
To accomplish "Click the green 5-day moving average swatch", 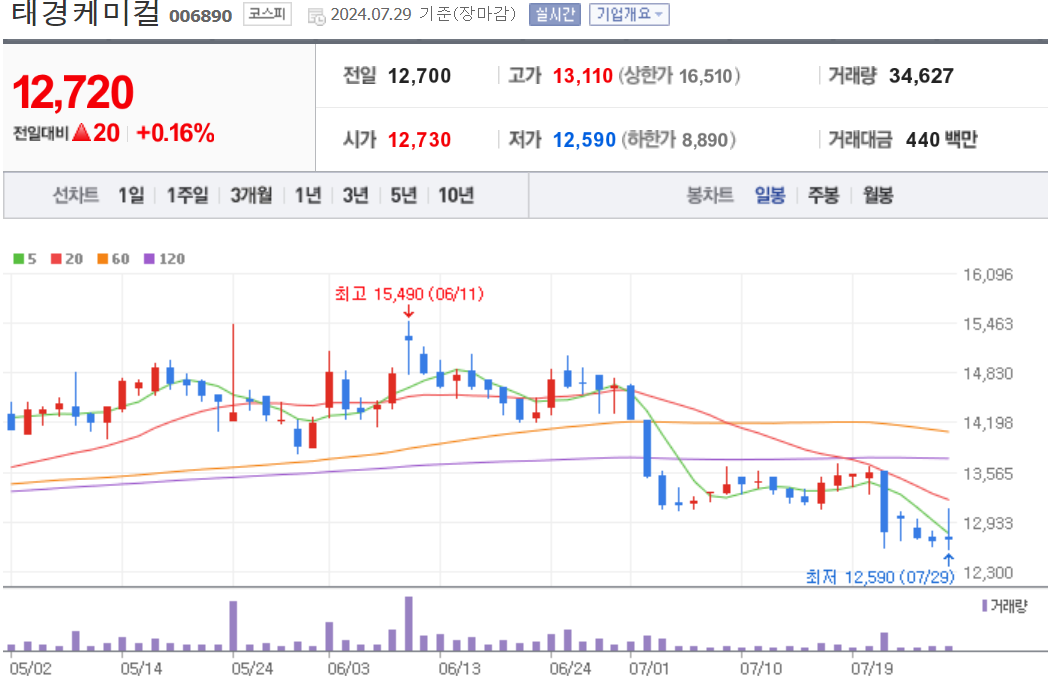I will 19,259.
